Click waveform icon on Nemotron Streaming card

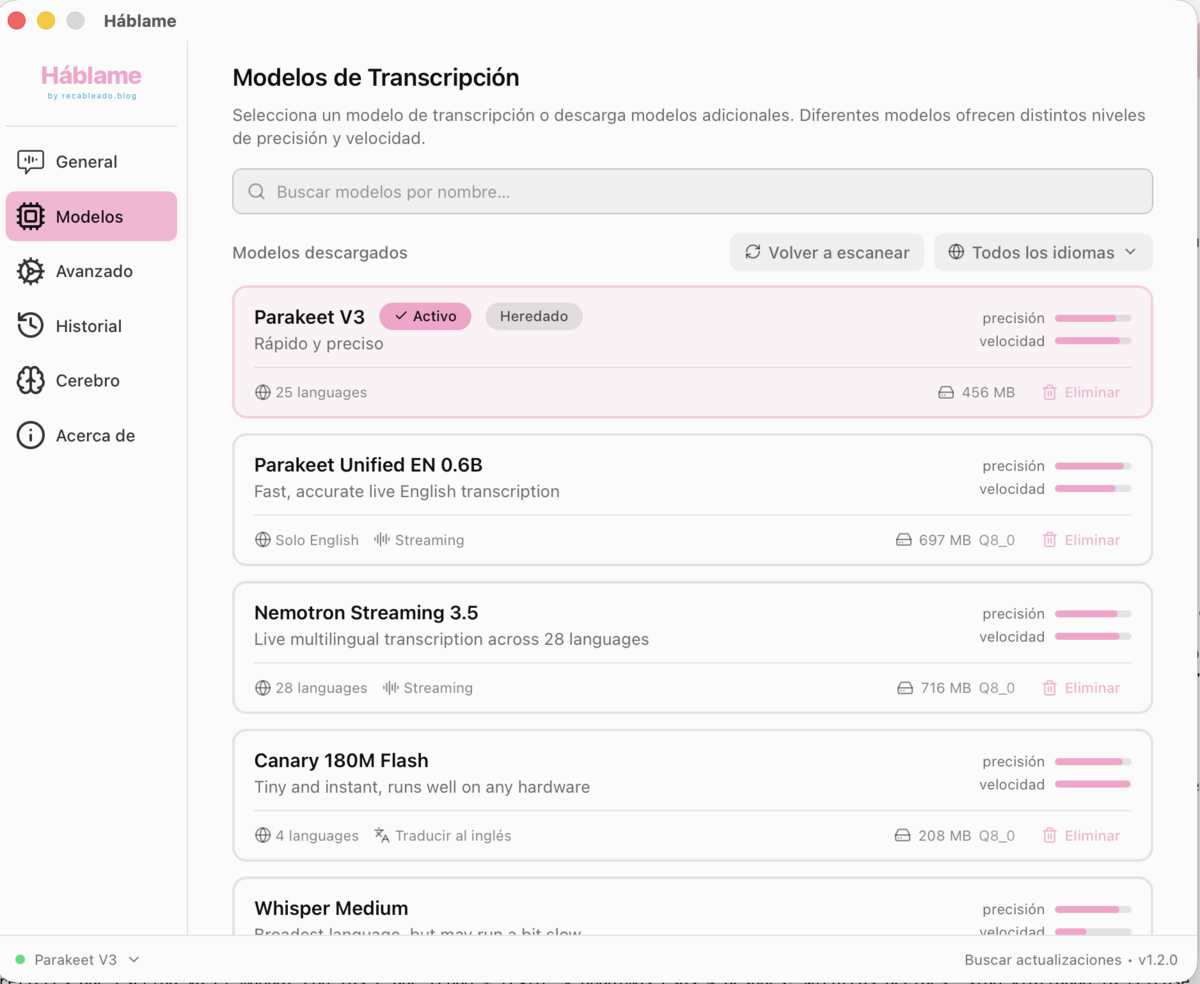click(x=391, y=688)
